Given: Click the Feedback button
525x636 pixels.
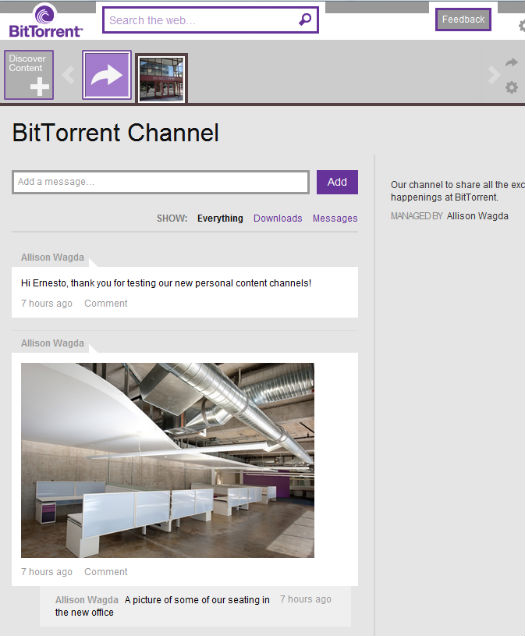Looking at the screenshot, I should coord(463,19).
